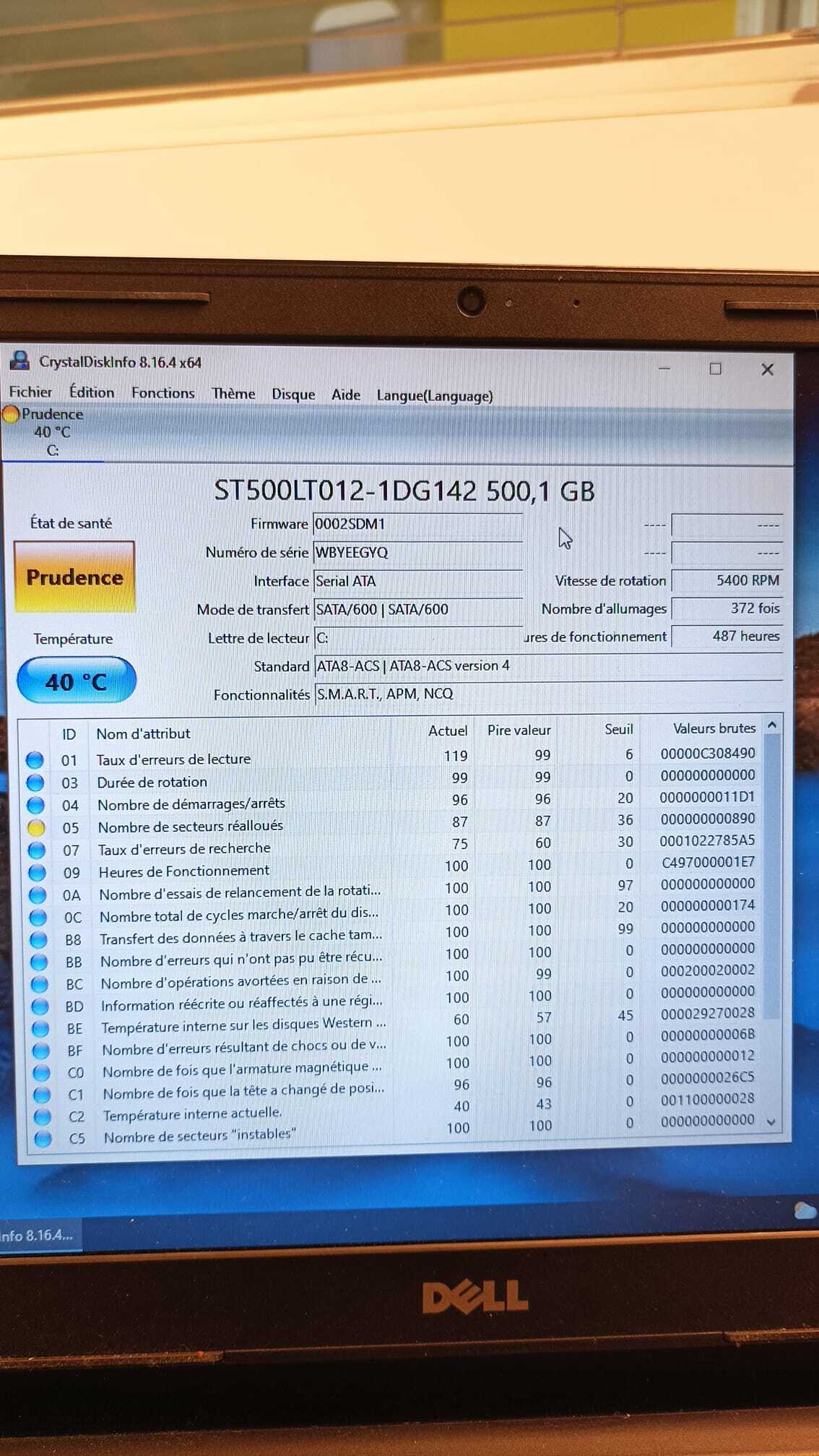Click status dot for Nombre de secteurs instables
Image resolution: width=819 pixels, height=1456 pixels.
click(x=43, y=1138)
